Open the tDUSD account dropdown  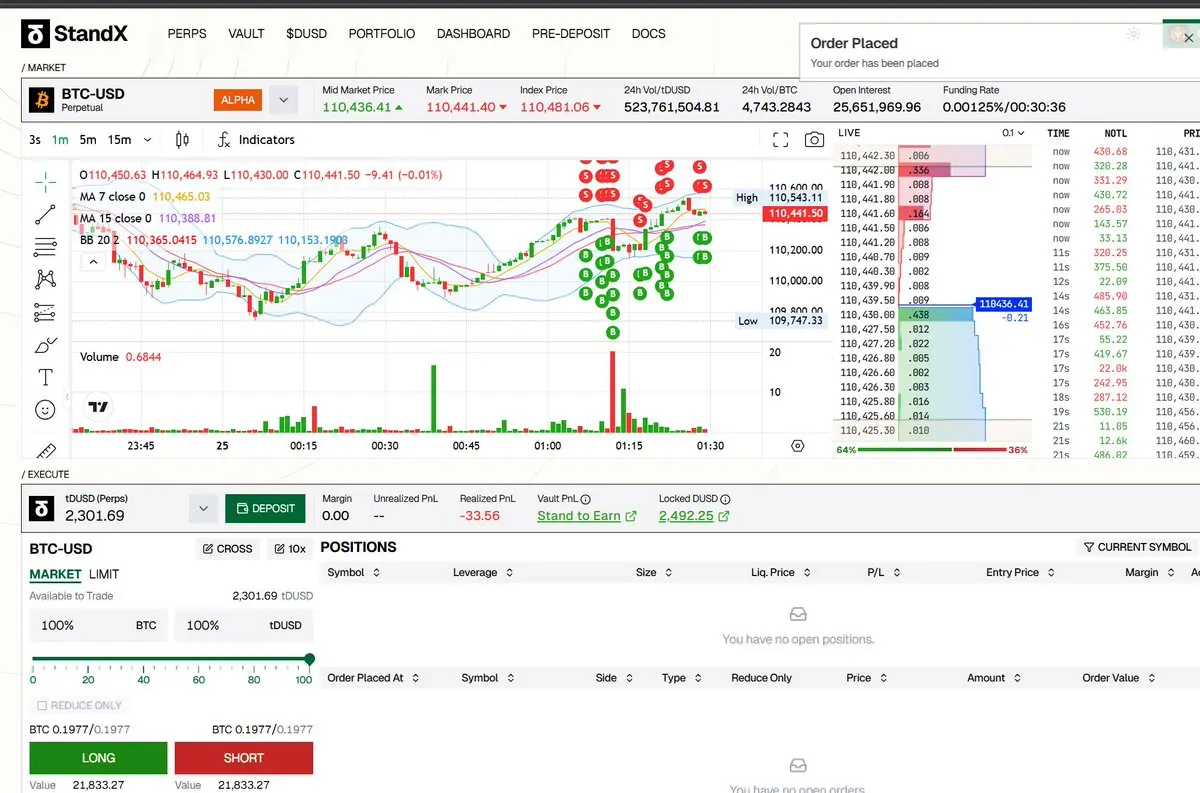[203, 508]
